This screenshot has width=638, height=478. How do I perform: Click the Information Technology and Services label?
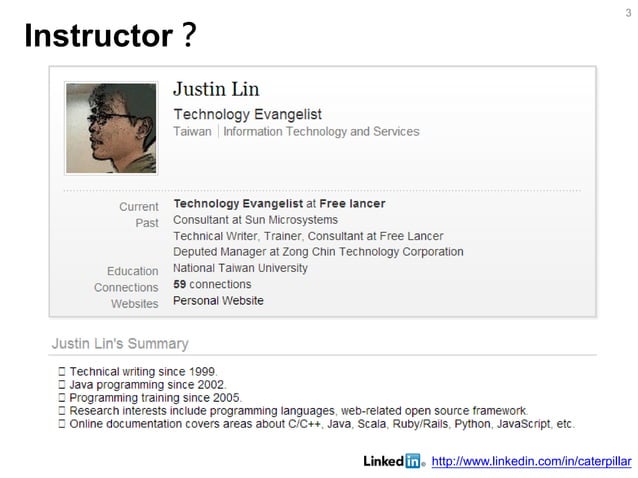click(x=321, y=131)
